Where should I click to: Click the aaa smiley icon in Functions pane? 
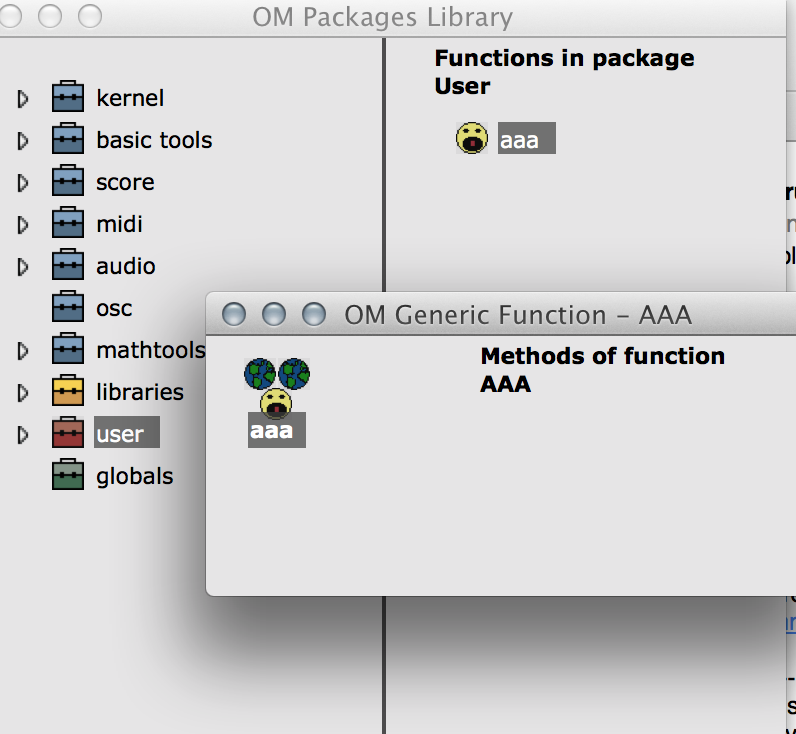(472, 138)
